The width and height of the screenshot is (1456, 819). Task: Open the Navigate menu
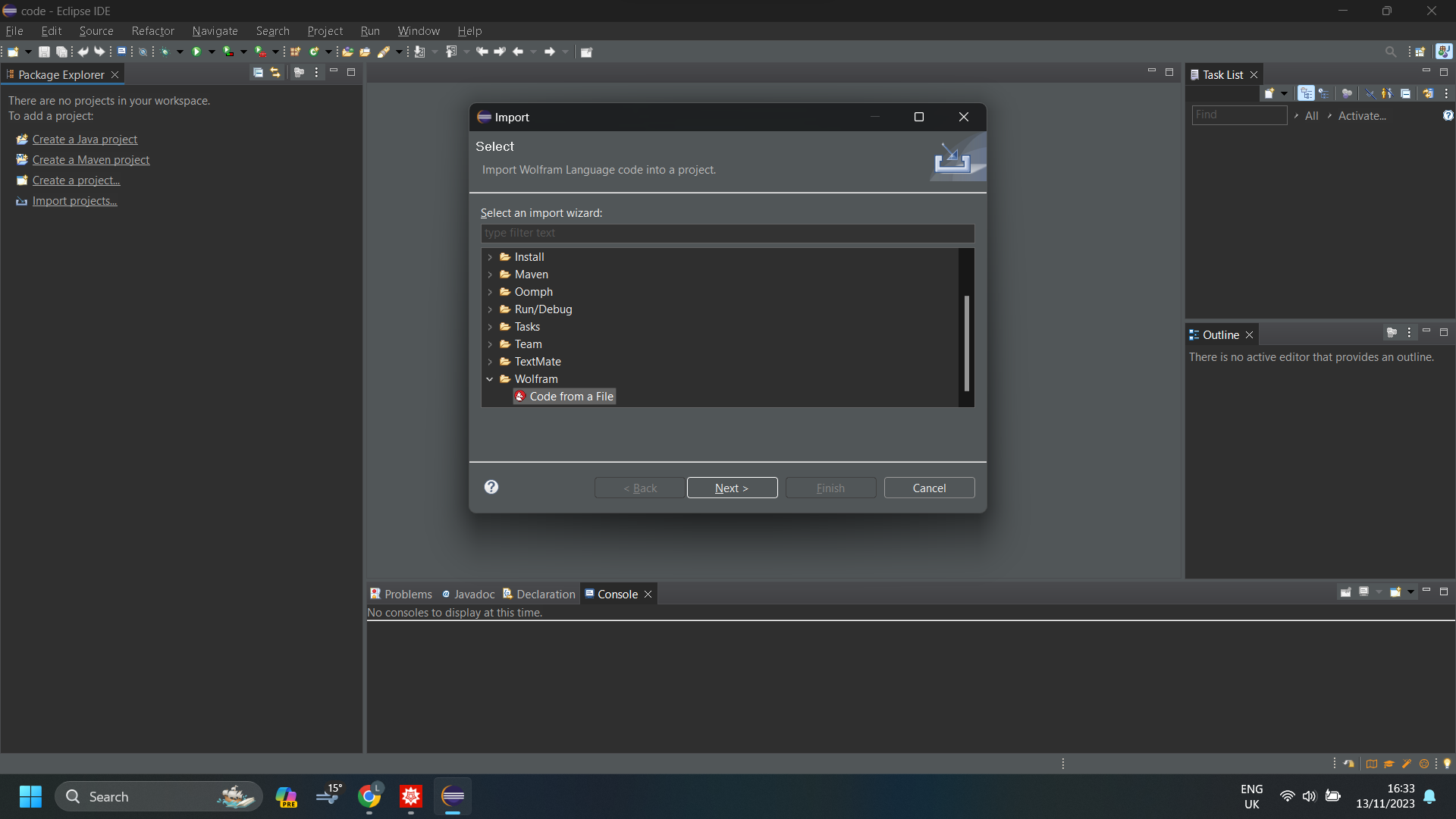click(x=215, y=31)
